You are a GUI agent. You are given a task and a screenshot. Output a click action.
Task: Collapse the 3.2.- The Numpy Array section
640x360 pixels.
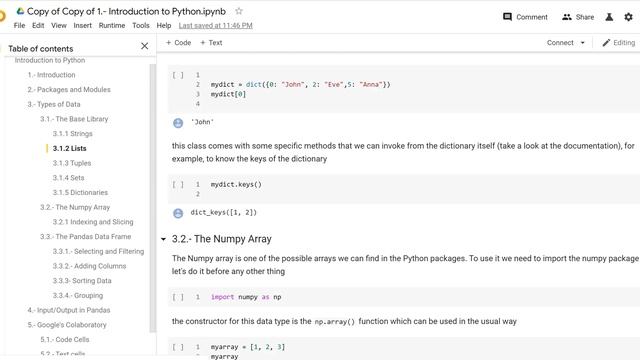click(163, 239)
